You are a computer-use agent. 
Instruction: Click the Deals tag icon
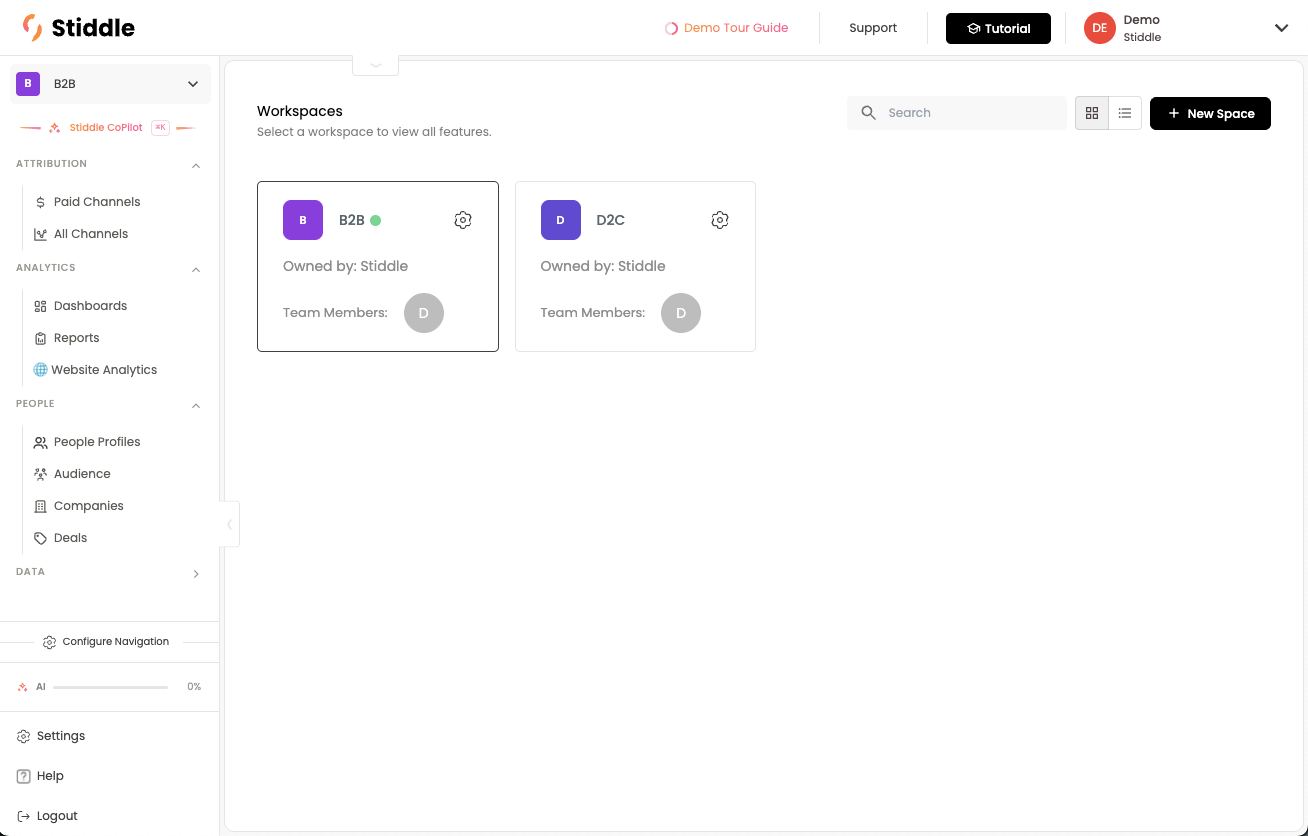[x=40, y=538]
